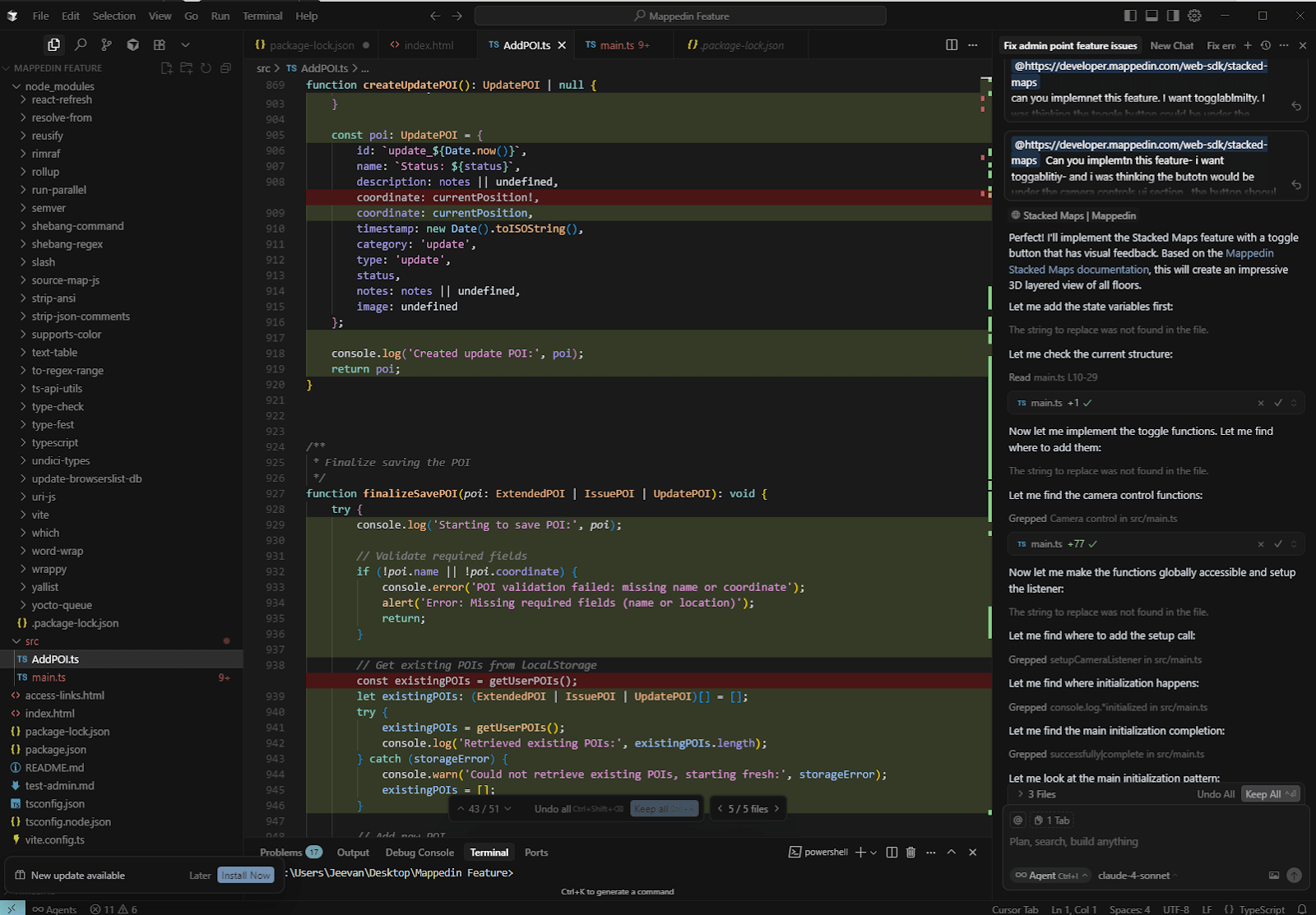Collapse all folders in Explorer
Image resolution: width=1316 pixels, height=915 pixels.
(226, 68)
